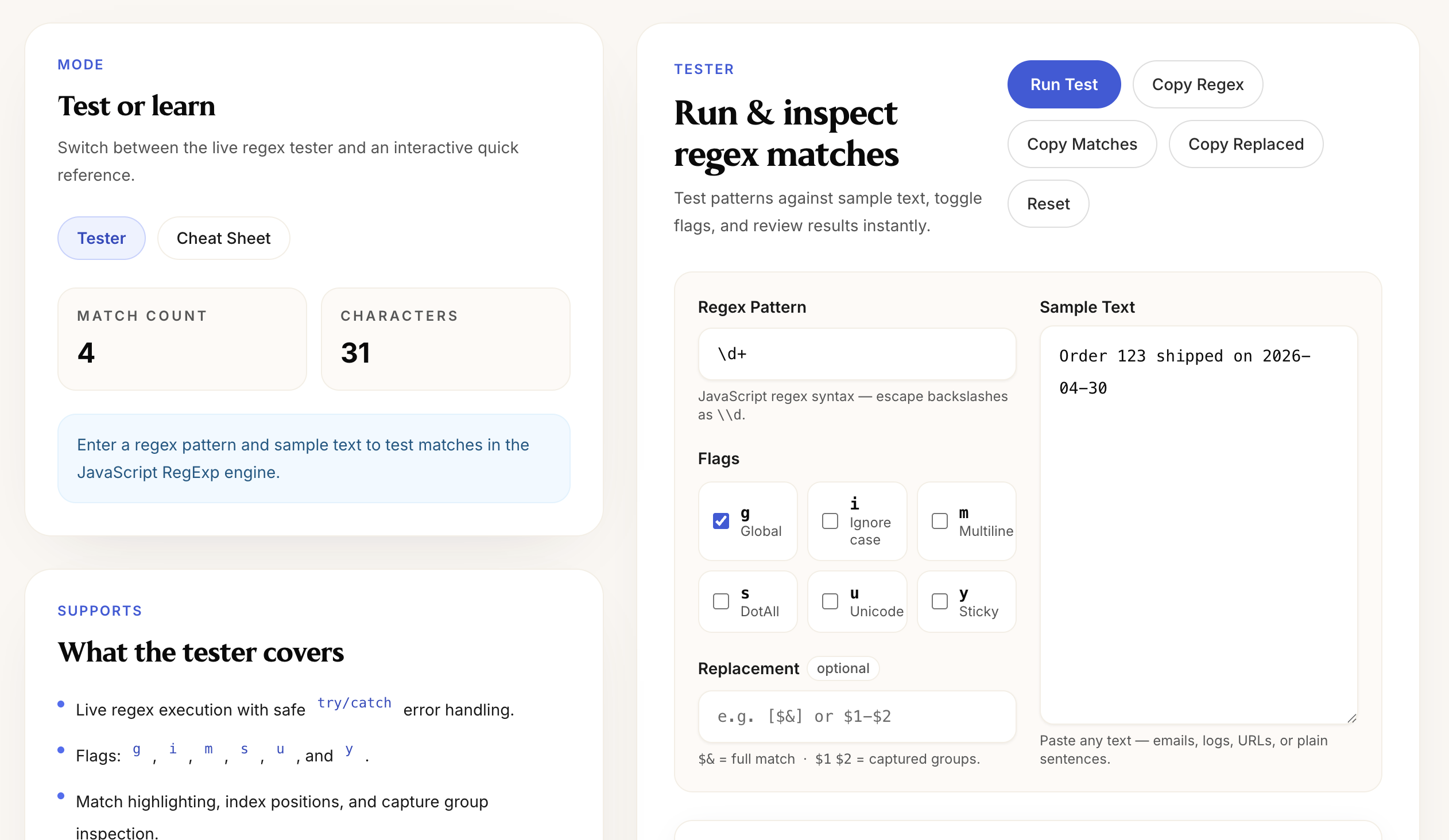
Task: Click the 'JavaScript regex syntax' helper note
Action: click(853, 406)
